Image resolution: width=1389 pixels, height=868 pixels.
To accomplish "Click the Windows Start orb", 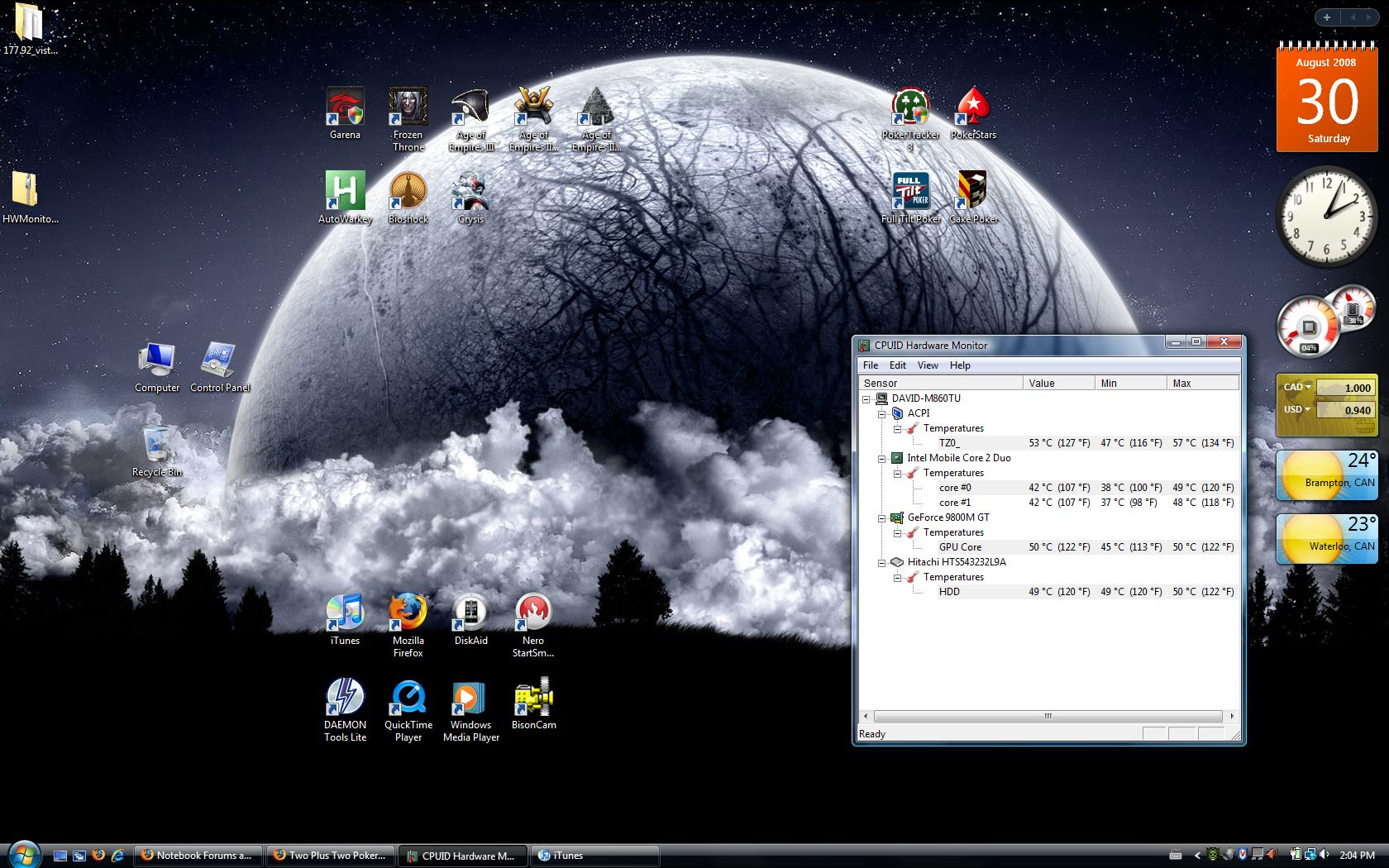I will [x=22, y=853].
